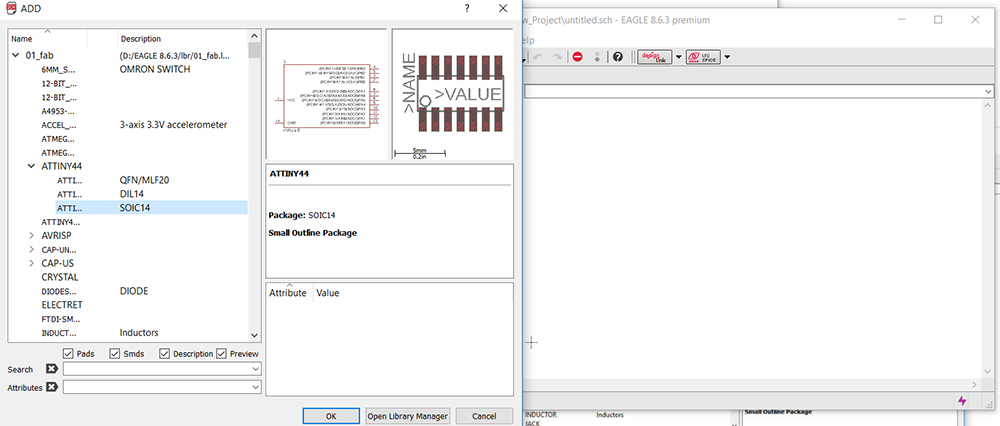Click the Undo arrow in EAGLE toolbar
The width and height of the screenshot is (1000, 426).
[x=538, y=57]
